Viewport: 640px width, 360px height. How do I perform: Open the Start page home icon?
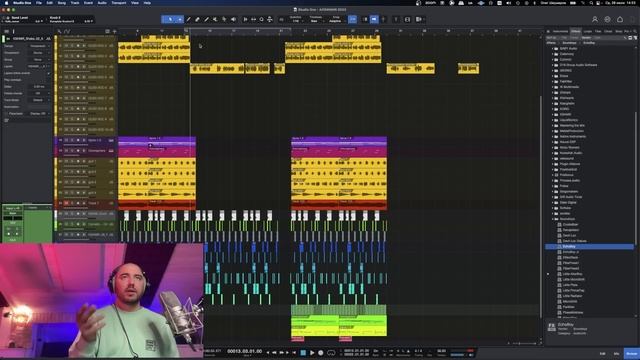click(620, 19)
